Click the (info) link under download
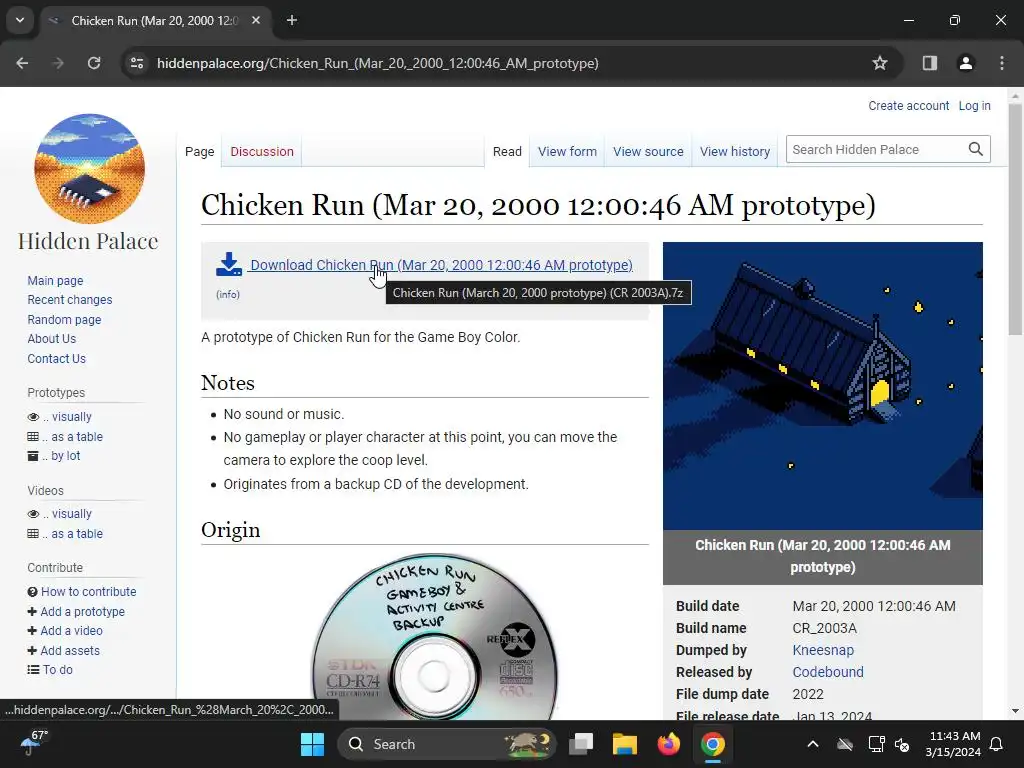Image resolution: width=1024 pixels, height=768 pixels. tap(228, 295)
